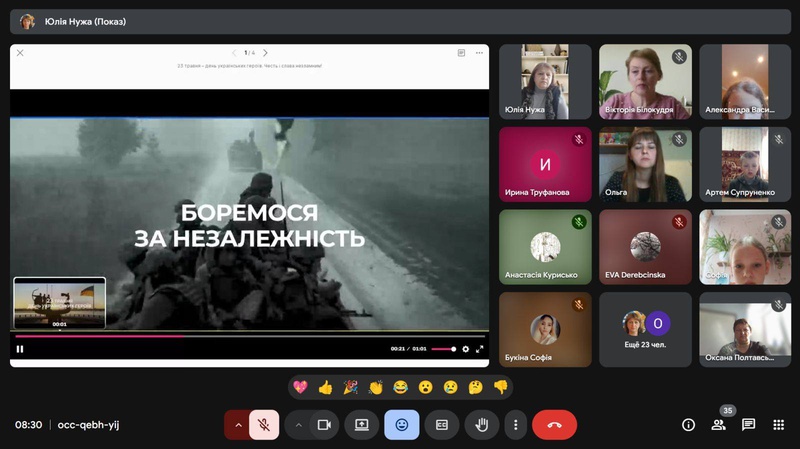Select Вікторія Білокудря participant tile
800x449 pixels.
pos(645,82)
